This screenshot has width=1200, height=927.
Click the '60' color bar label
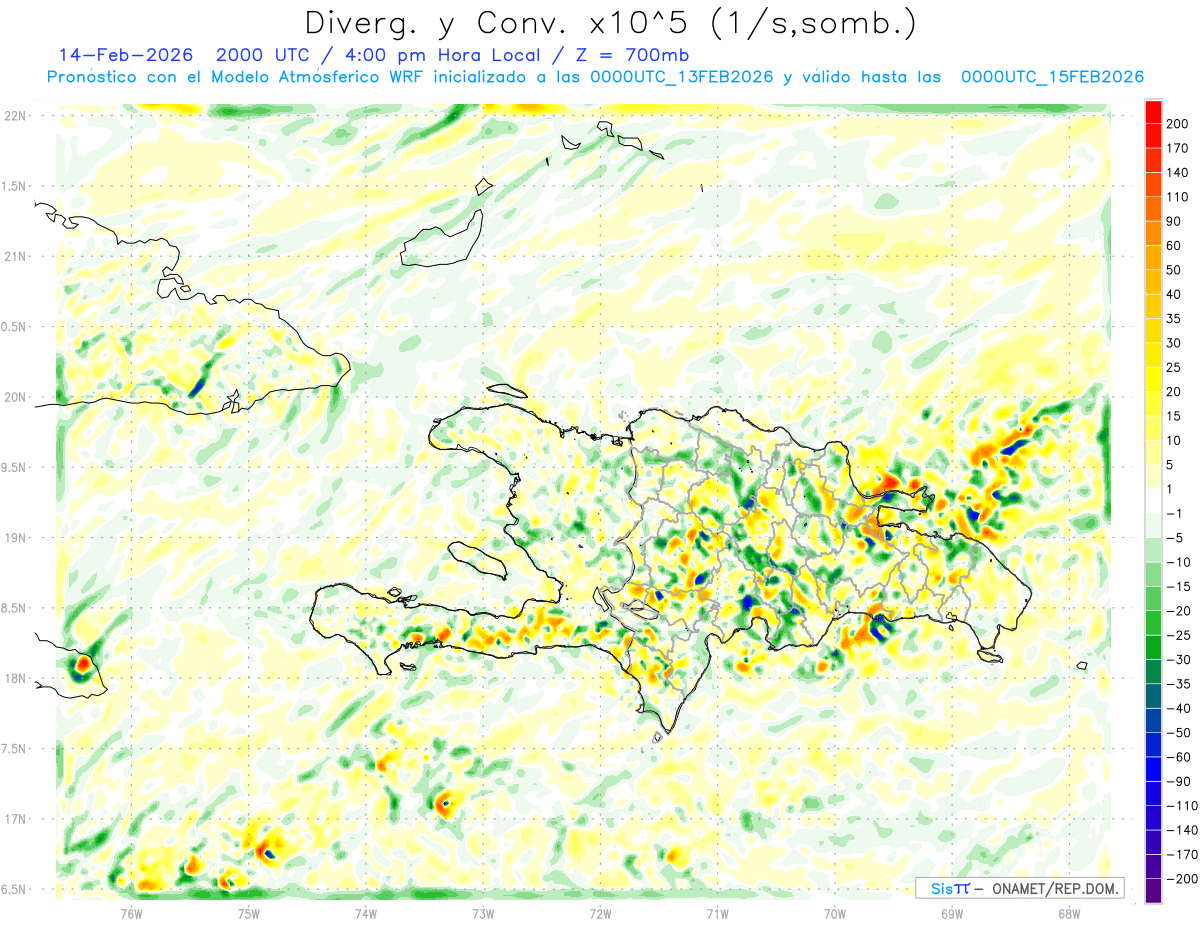tap(1174, 246)
